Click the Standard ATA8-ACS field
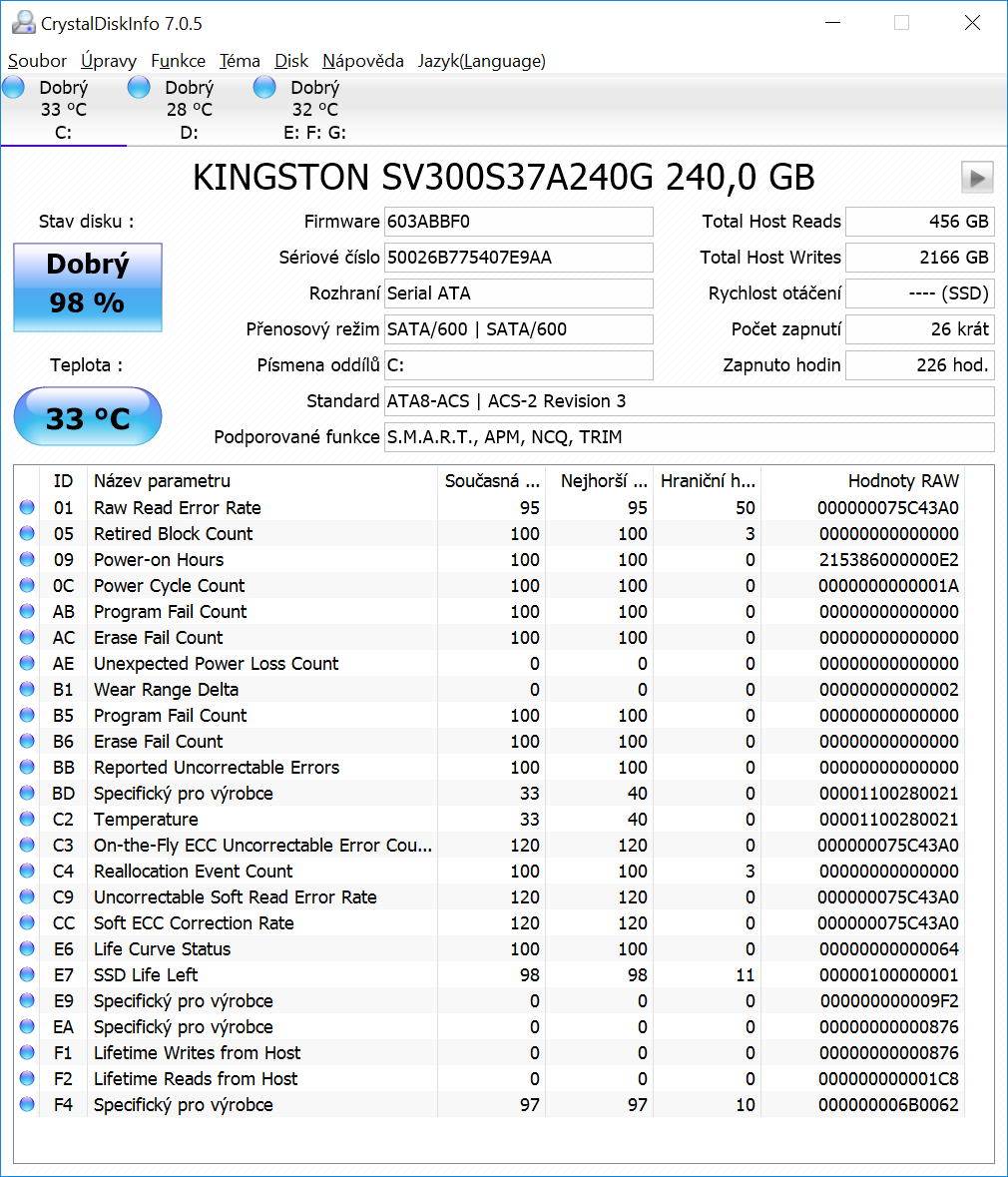This screenshot has height=1177, width=1008. (689, 401)
